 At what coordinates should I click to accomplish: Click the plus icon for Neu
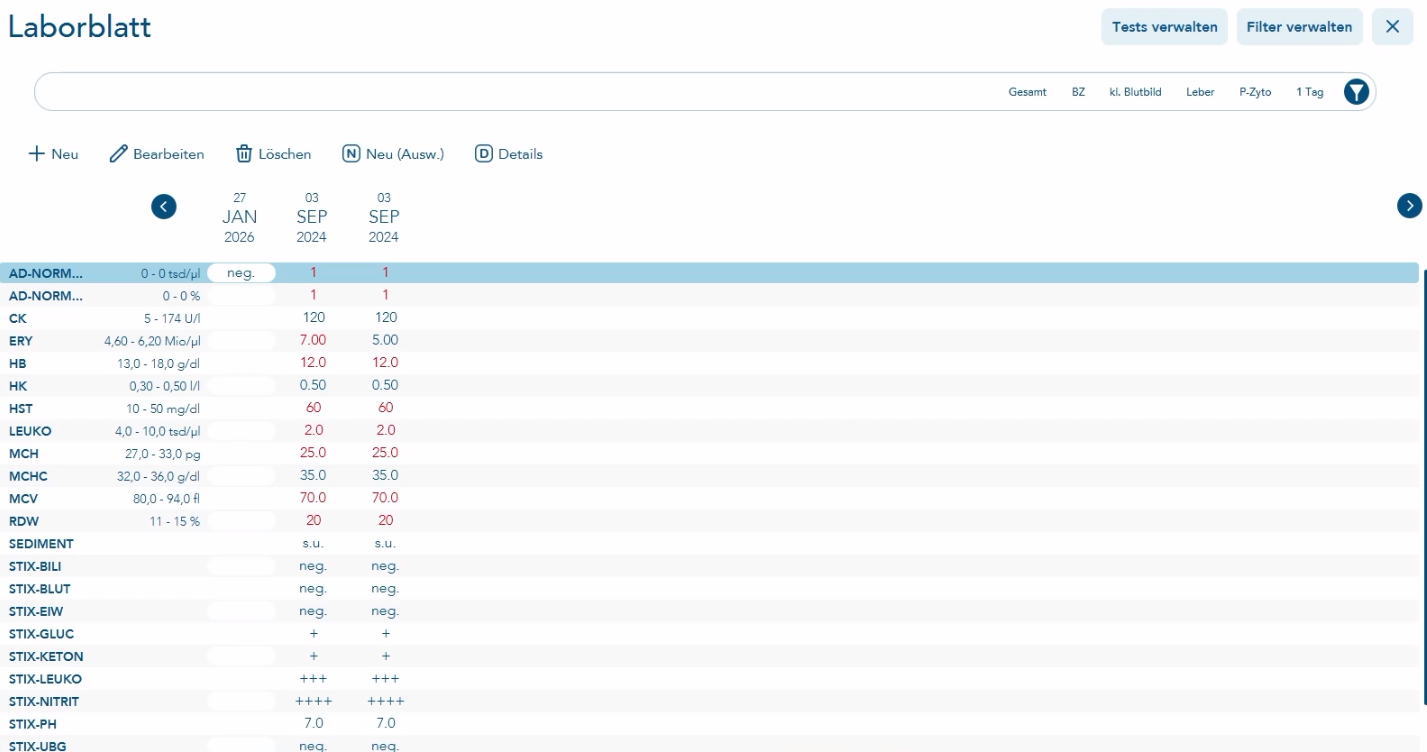coord(36,154)
